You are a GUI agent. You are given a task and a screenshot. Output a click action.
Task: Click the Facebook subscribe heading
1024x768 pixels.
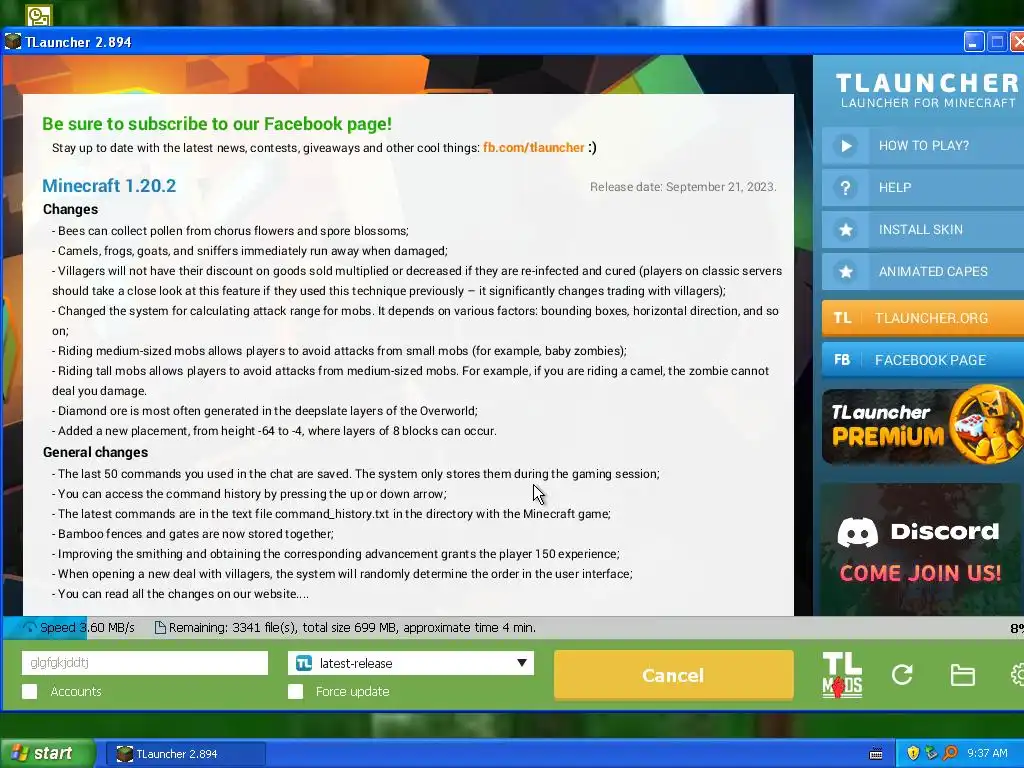(x=217, y=123)
